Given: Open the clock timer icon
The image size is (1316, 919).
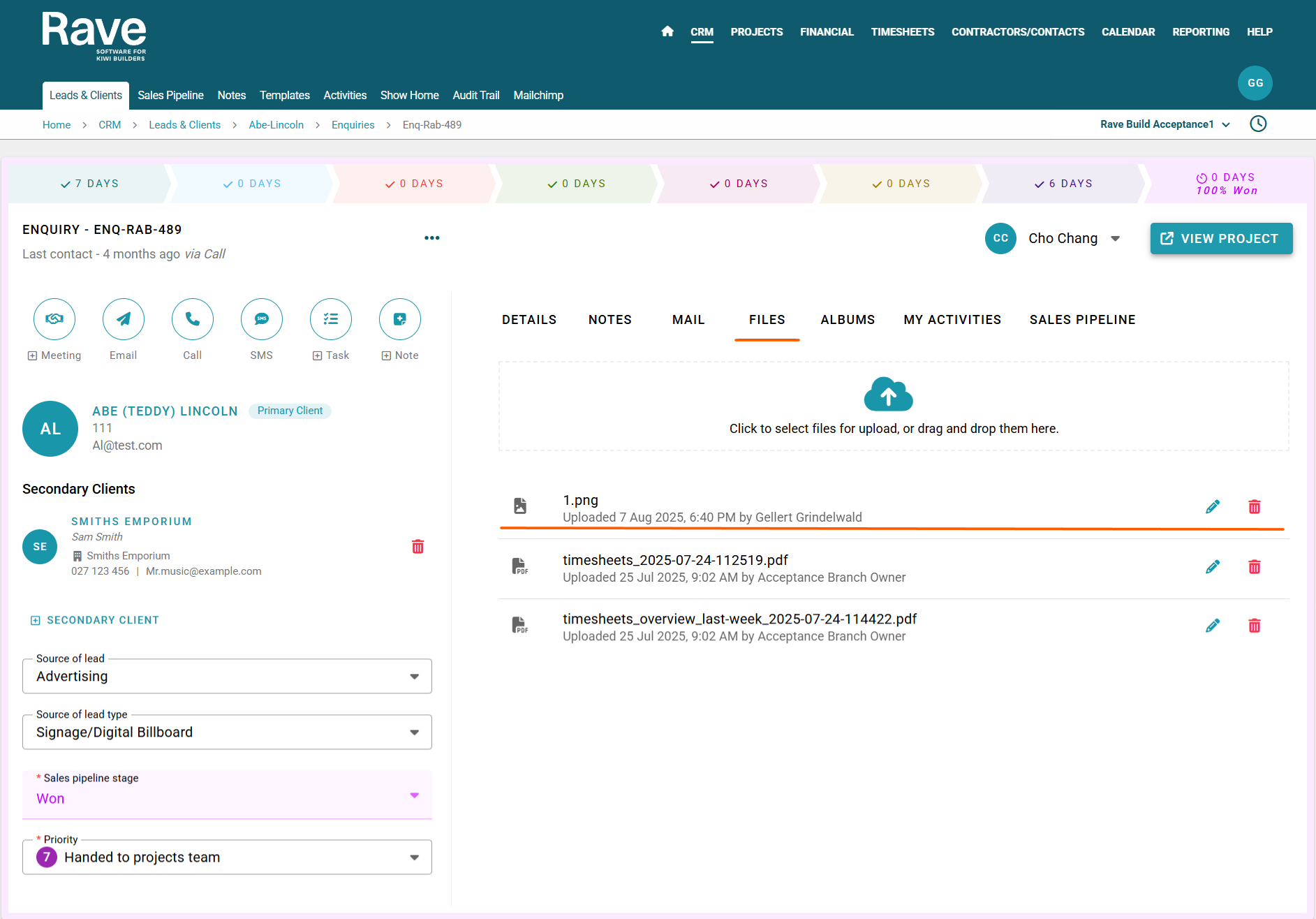Looking at the screenshot, I should click(1258, 124).
